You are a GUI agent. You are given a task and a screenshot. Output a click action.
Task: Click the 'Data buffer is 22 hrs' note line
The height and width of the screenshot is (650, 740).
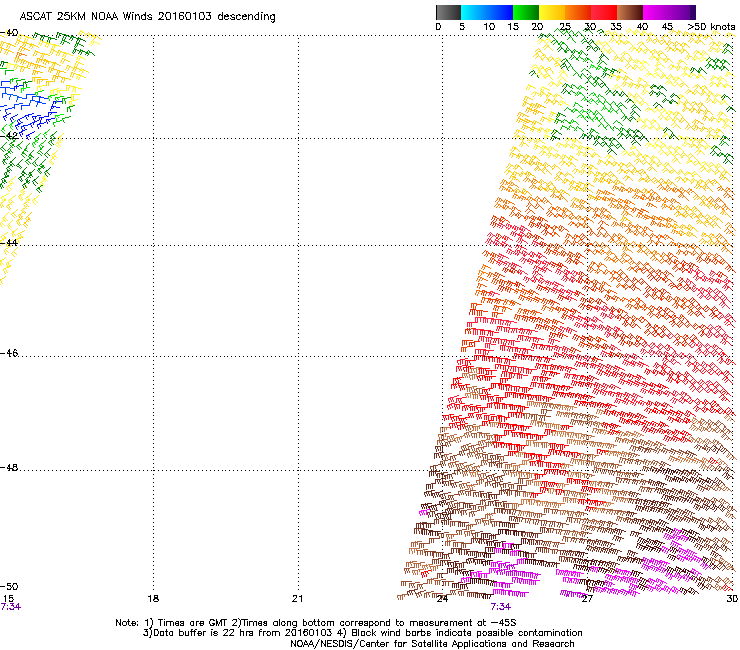click(x=362, y=633)
